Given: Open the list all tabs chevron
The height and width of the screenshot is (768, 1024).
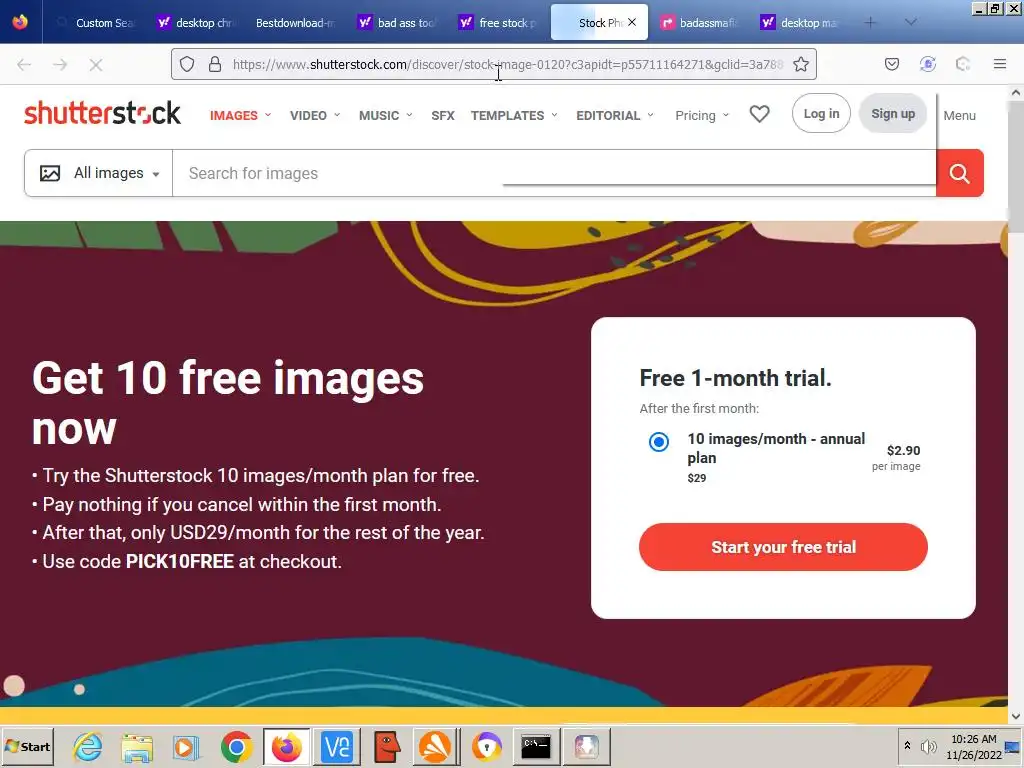Looking at the screenshot, I should click(x=910, y=22).
